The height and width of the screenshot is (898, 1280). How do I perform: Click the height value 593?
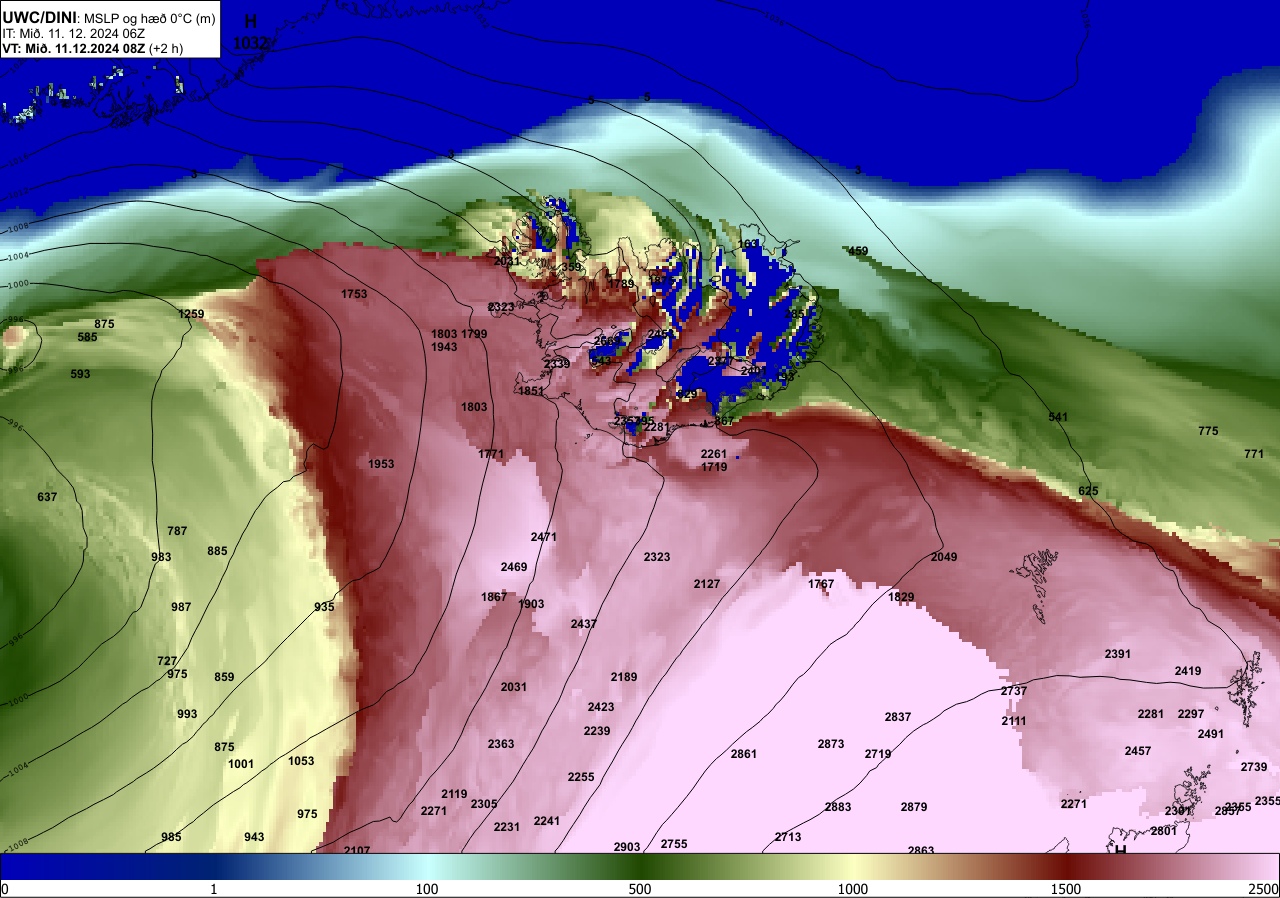[80, 374]
